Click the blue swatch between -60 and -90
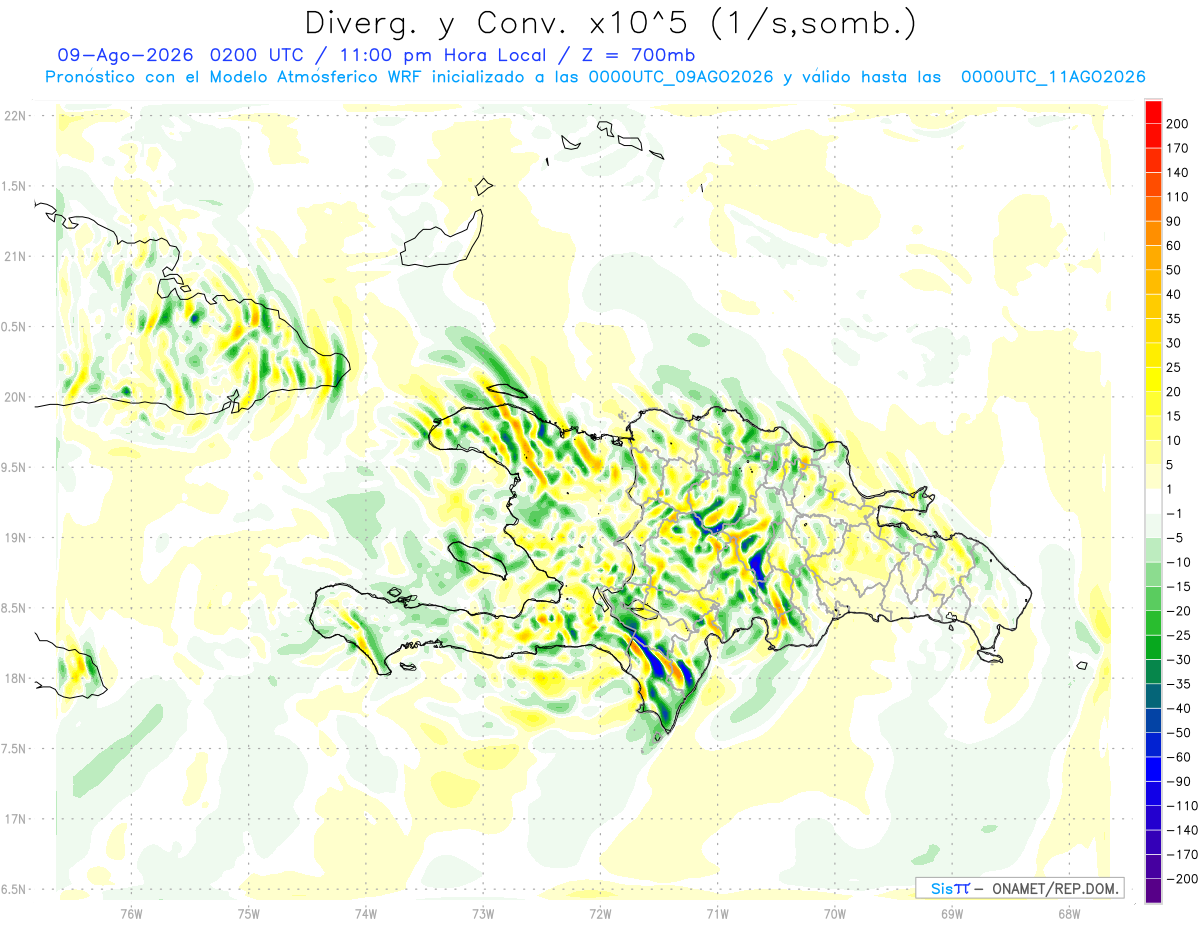Image resolution: width=1200 pixels, height=927 pixels. point(1154,770)
